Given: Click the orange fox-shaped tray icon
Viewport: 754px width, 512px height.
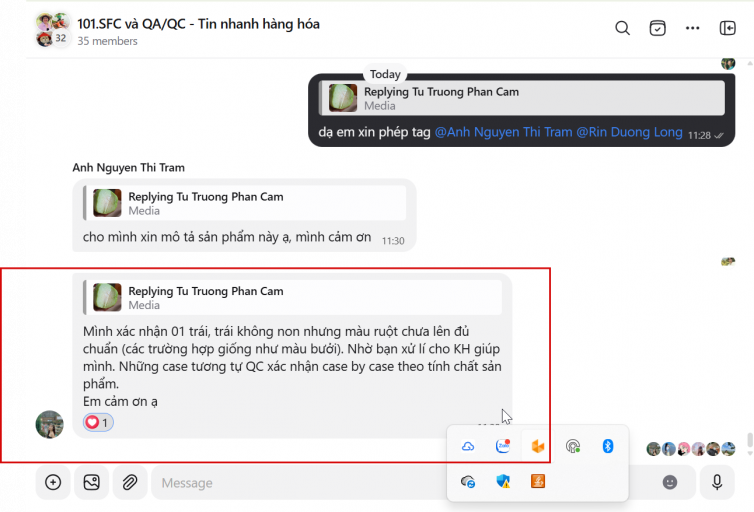Looking at the screenshot, I should coord(538,447).
